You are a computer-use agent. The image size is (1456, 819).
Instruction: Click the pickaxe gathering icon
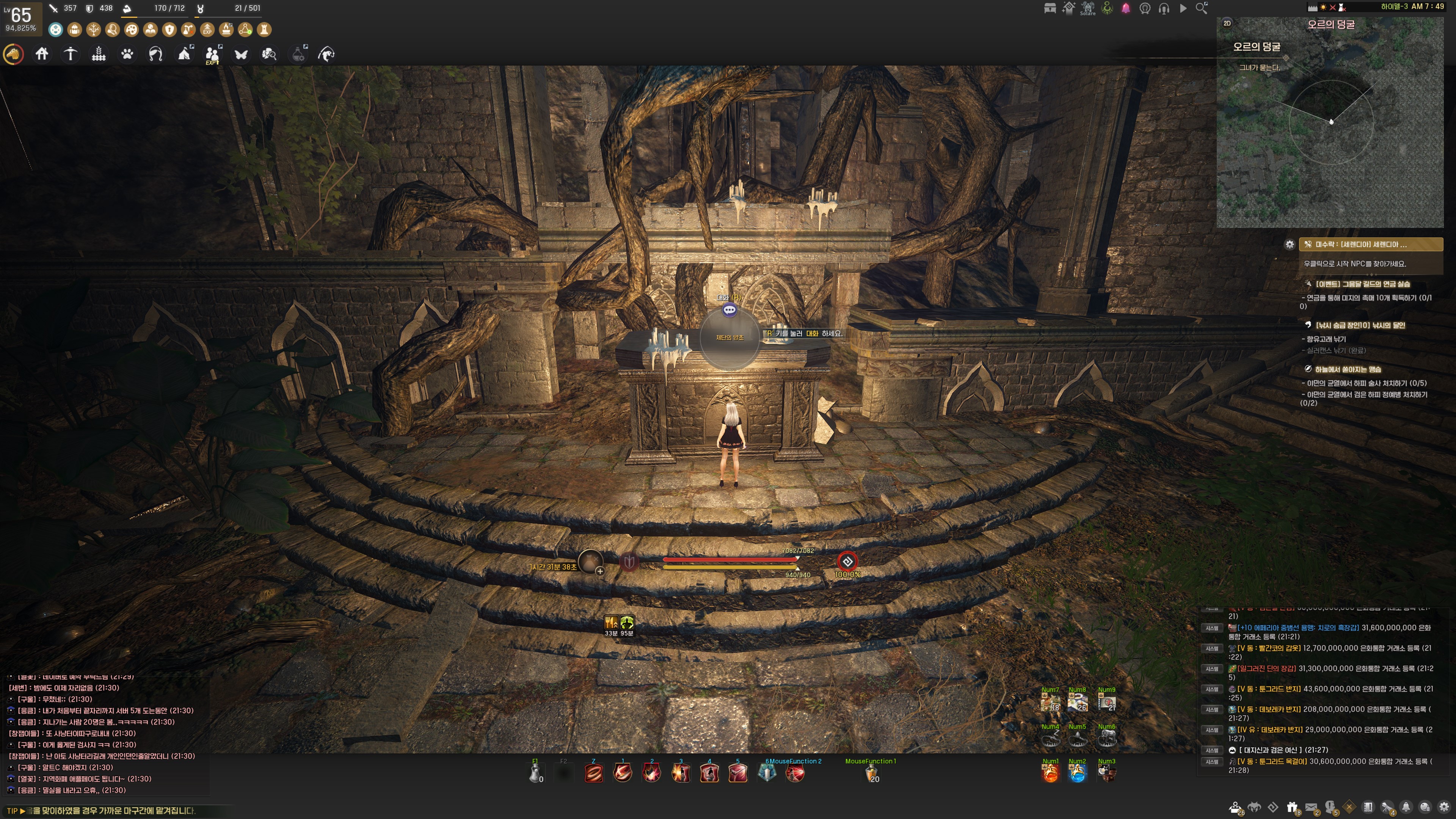70,54
